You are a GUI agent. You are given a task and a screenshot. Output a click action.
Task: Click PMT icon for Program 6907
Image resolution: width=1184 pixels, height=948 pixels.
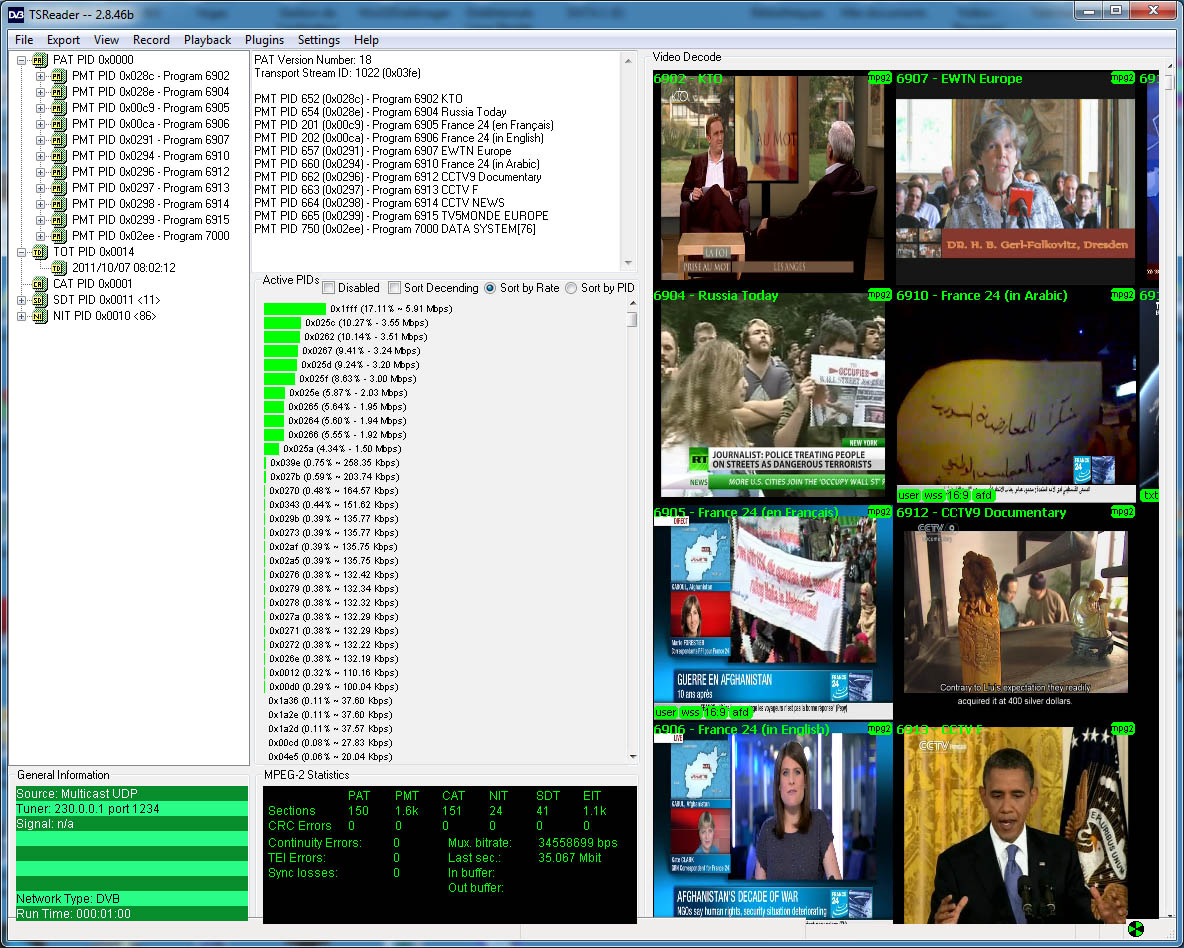[x=59, y=140]
